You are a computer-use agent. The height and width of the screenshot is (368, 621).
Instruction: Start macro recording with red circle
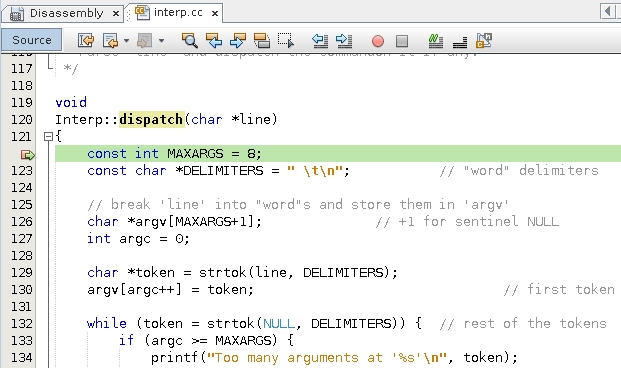[378, 41]
